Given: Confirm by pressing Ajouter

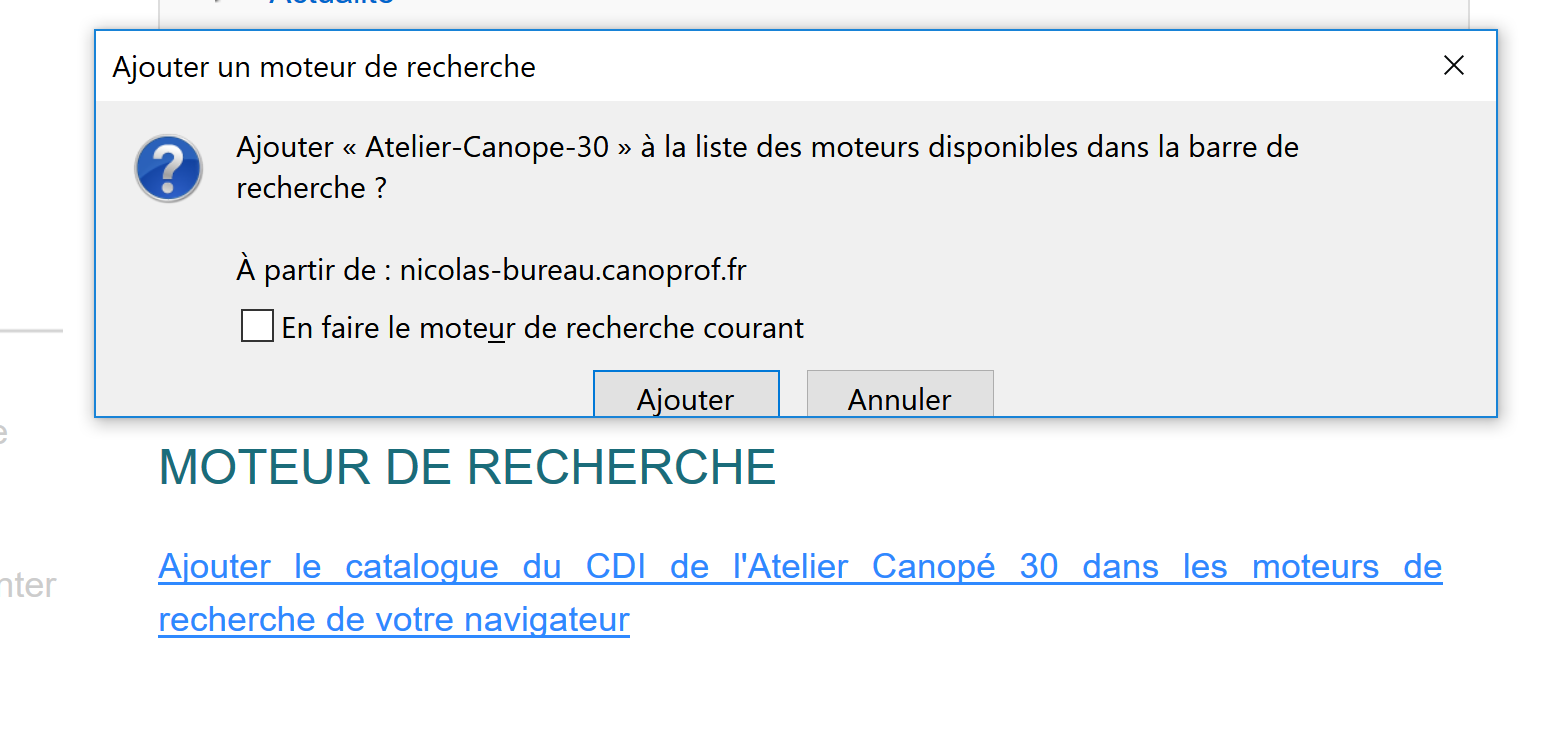Looking at the screenshot, I should [x=685, y=398].
